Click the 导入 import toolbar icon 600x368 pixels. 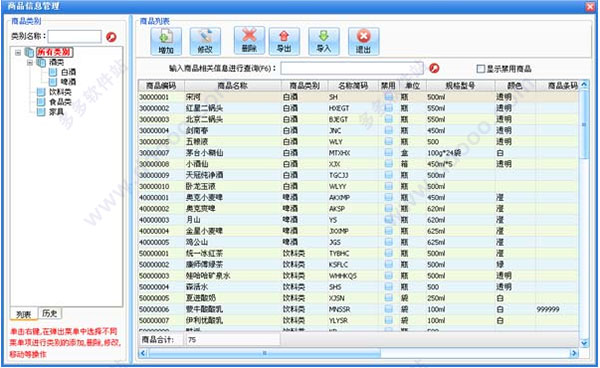(324, 41)
